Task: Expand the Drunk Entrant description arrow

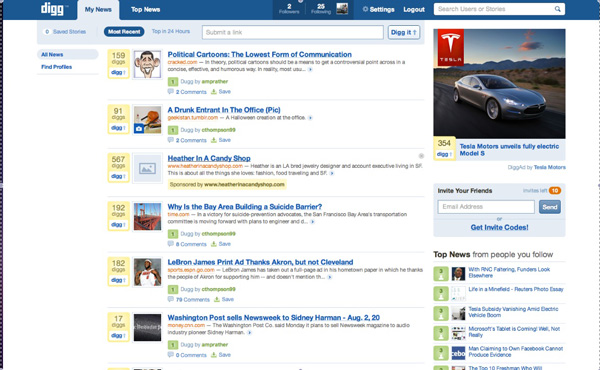Action: [310, 118]
